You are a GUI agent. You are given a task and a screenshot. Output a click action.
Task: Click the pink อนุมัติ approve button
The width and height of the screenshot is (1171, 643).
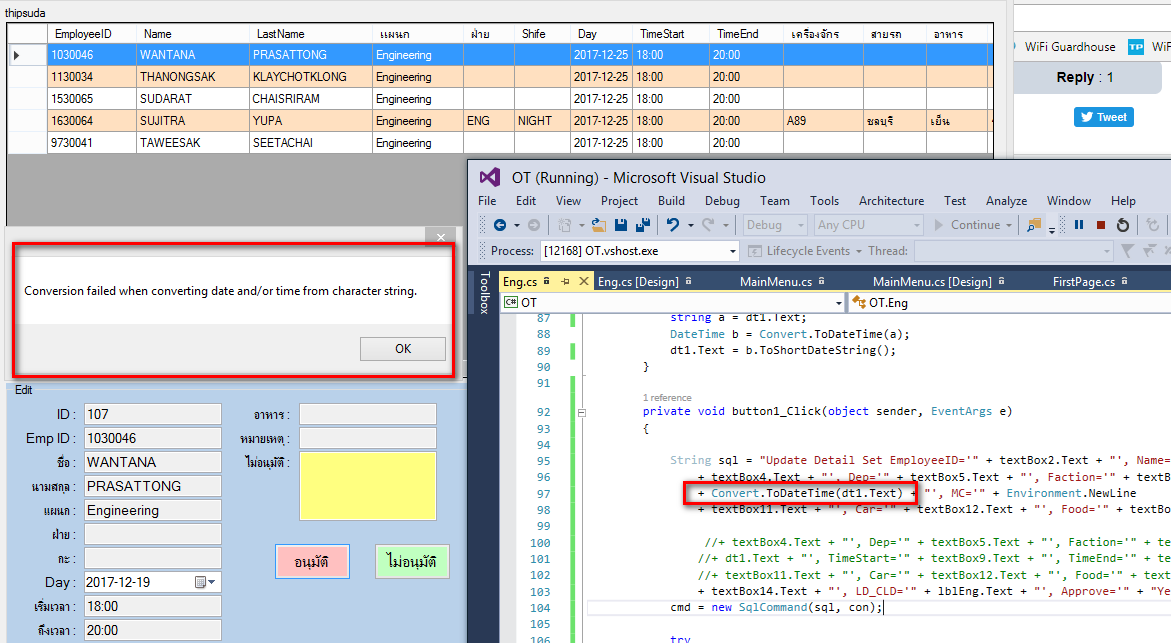pyautogui.click(x=312, y=562)
